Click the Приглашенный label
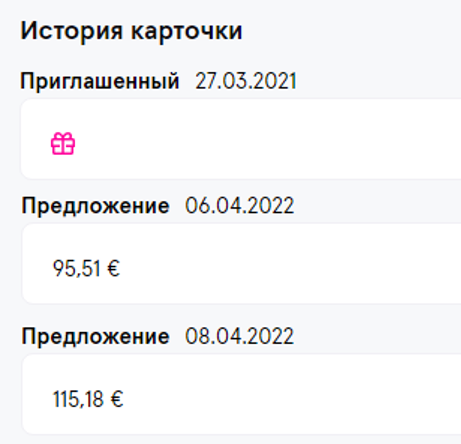 (x=100, y=81)
